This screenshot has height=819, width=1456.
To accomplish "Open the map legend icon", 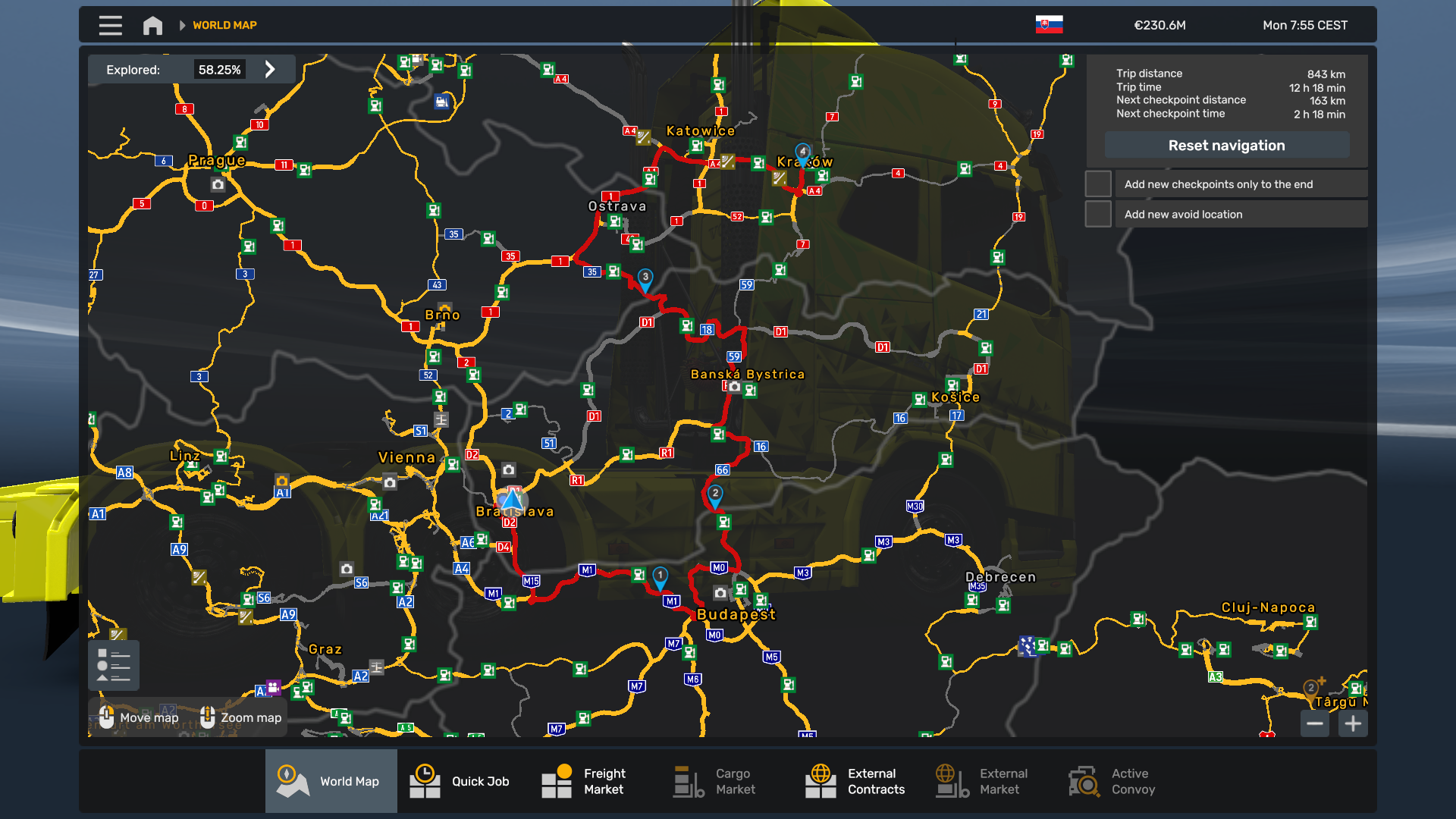I will pos(114,665).
